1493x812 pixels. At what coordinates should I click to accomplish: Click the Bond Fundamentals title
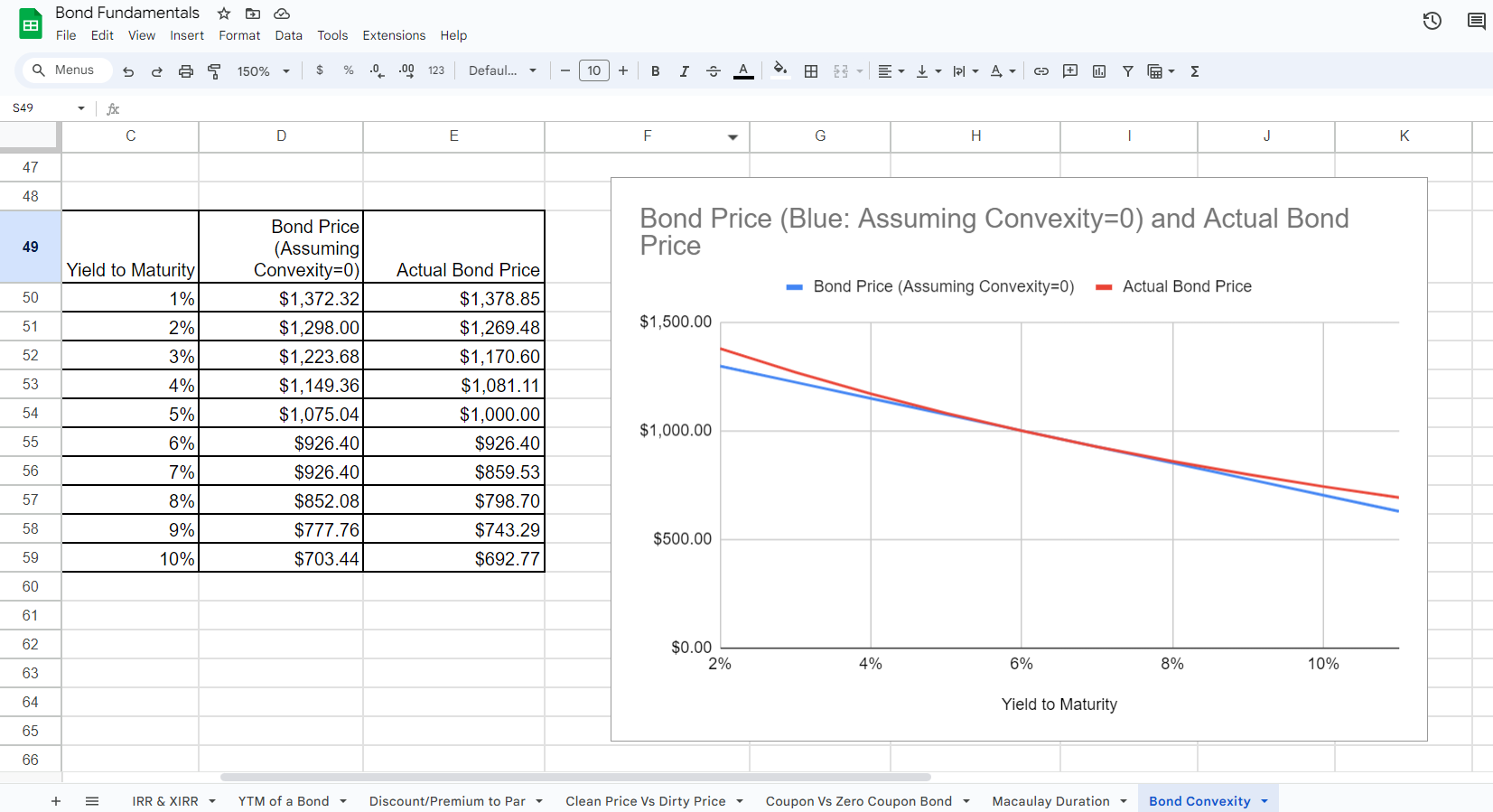pos(127,13)
